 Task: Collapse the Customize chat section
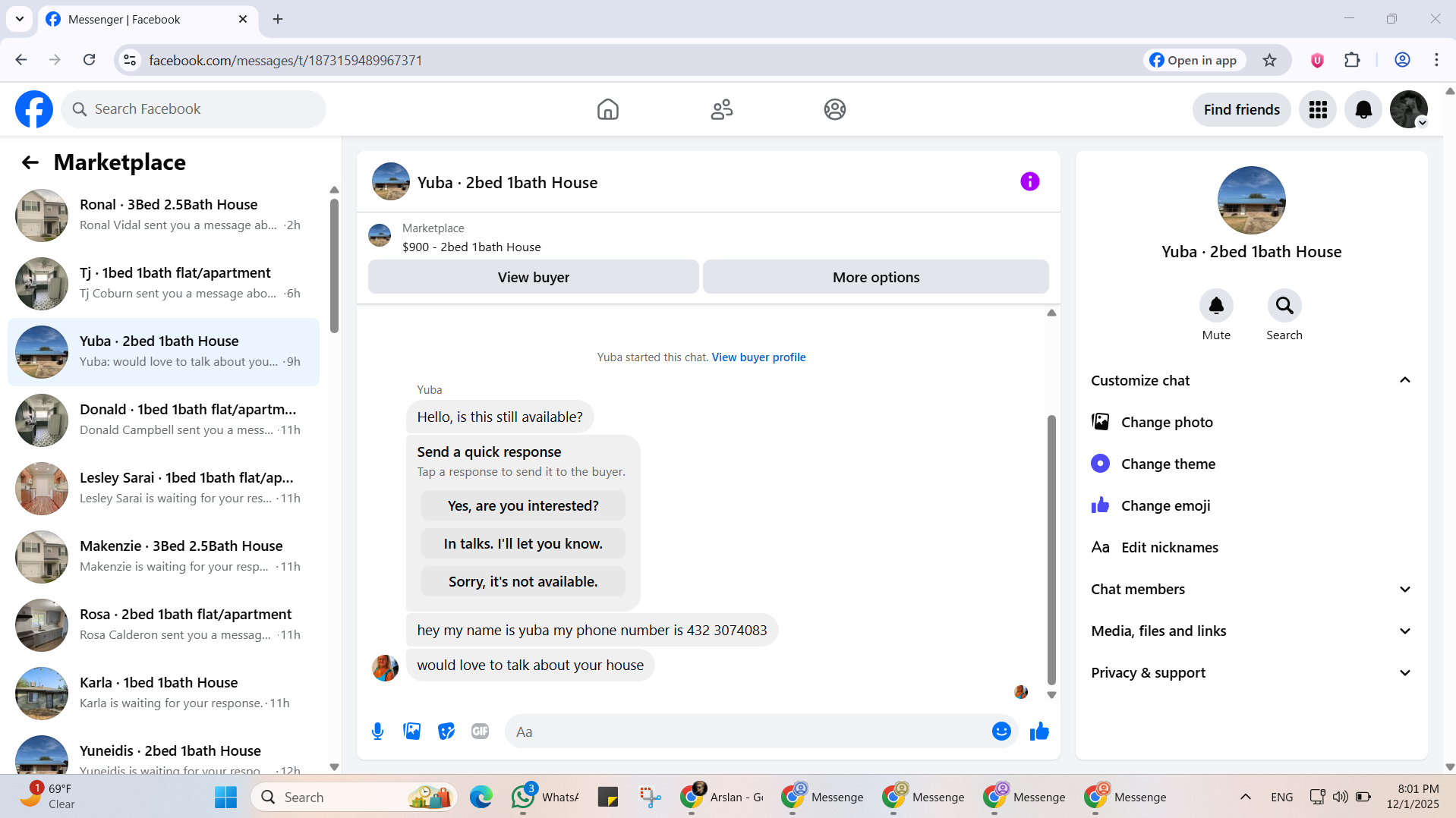tap(1251, 380)
